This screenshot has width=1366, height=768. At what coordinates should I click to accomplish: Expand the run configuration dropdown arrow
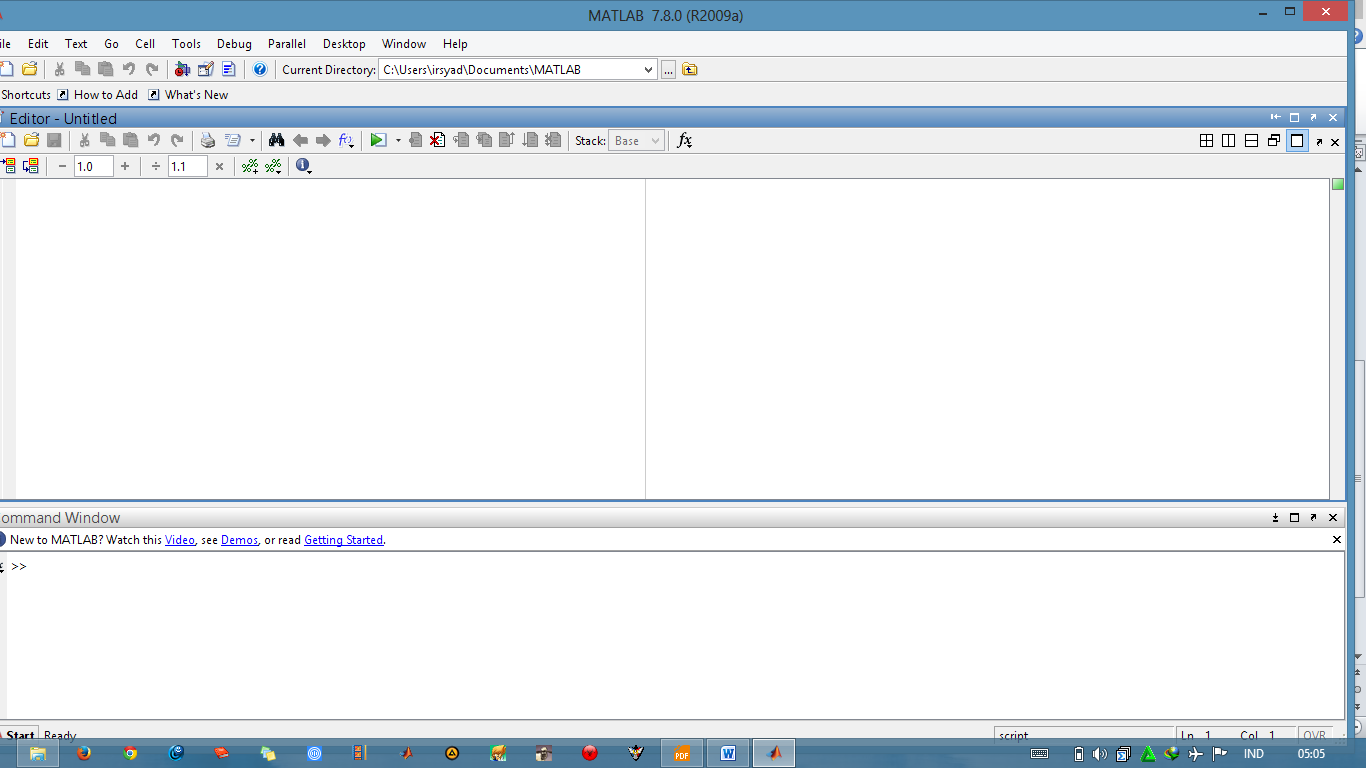(398, 140)
